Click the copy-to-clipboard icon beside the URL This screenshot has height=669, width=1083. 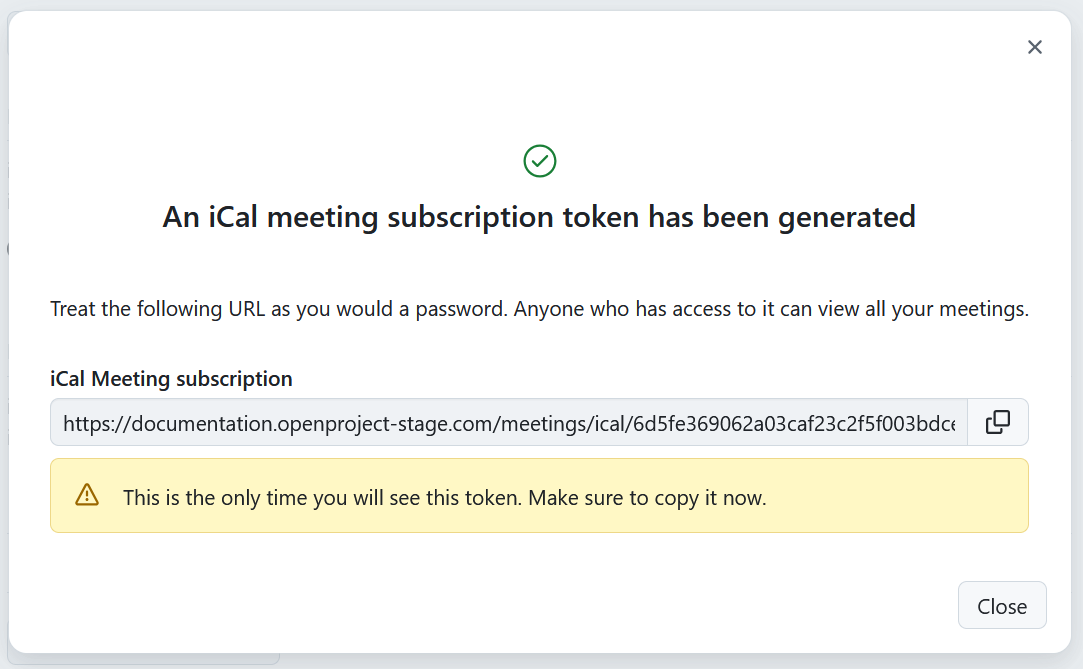pyautogui.click(x=997, y=422)
